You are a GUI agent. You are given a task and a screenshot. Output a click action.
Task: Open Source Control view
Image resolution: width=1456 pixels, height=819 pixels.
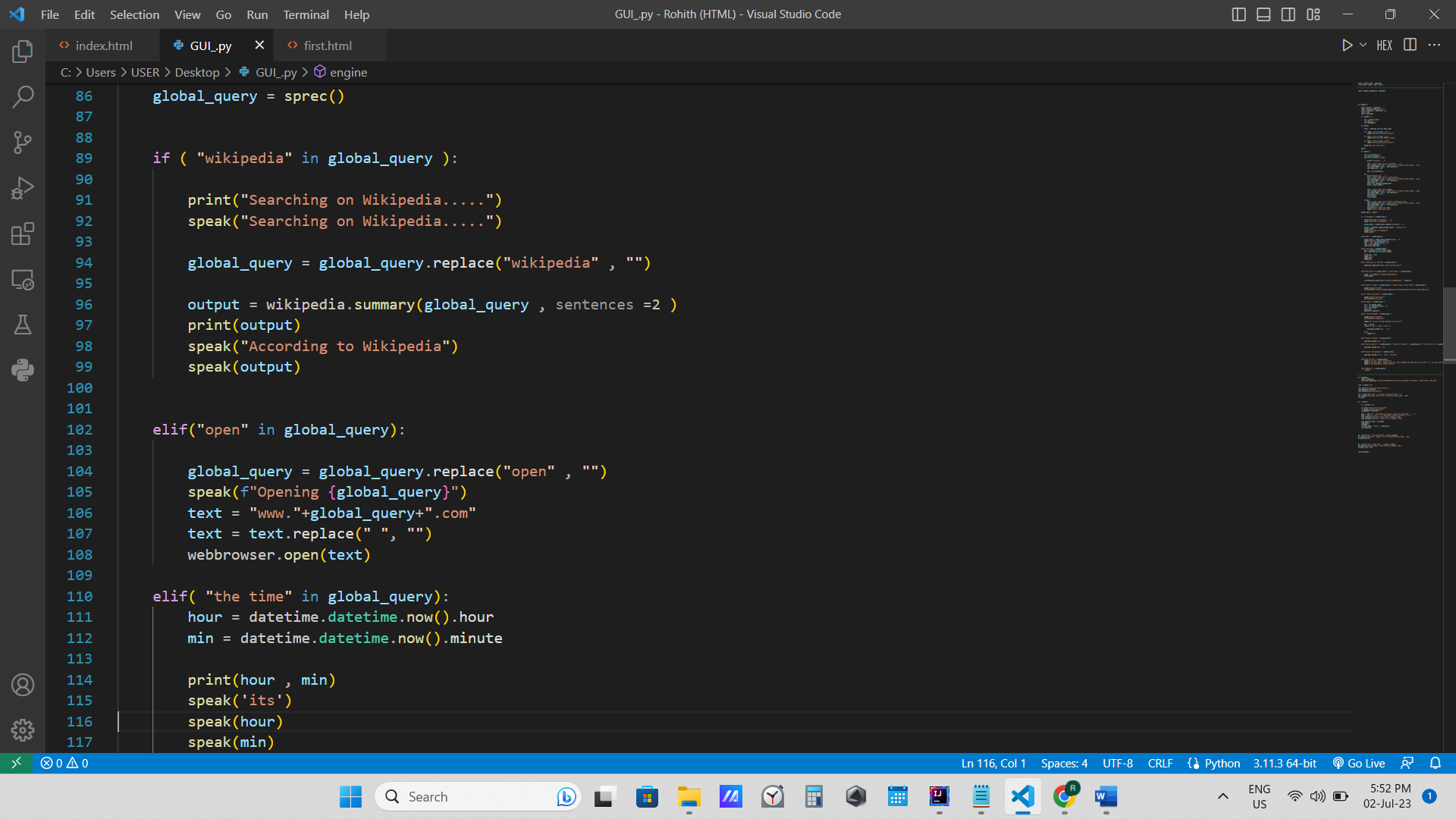coord(23,142)
